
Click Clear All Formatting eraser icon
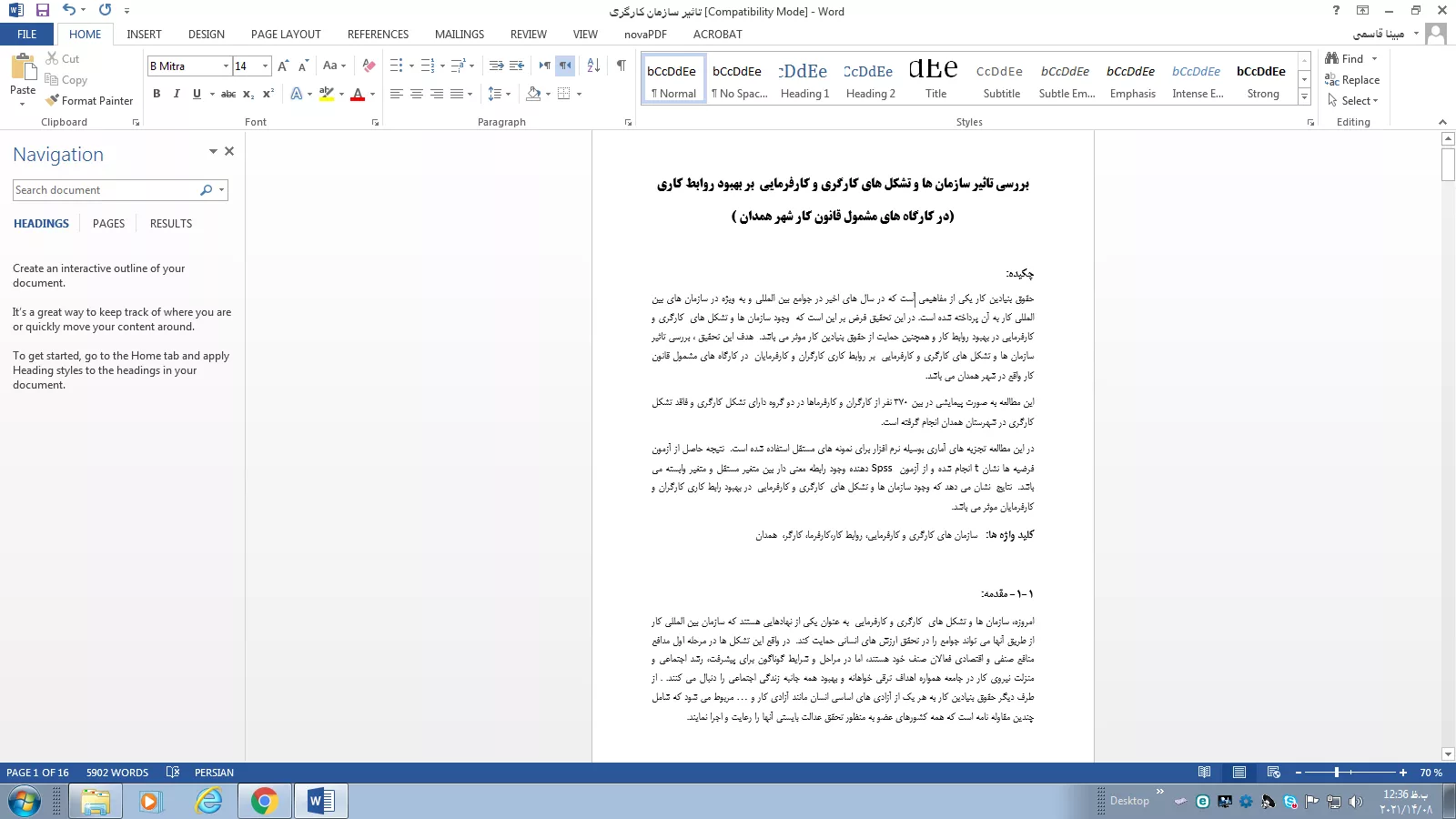point(369,66)
